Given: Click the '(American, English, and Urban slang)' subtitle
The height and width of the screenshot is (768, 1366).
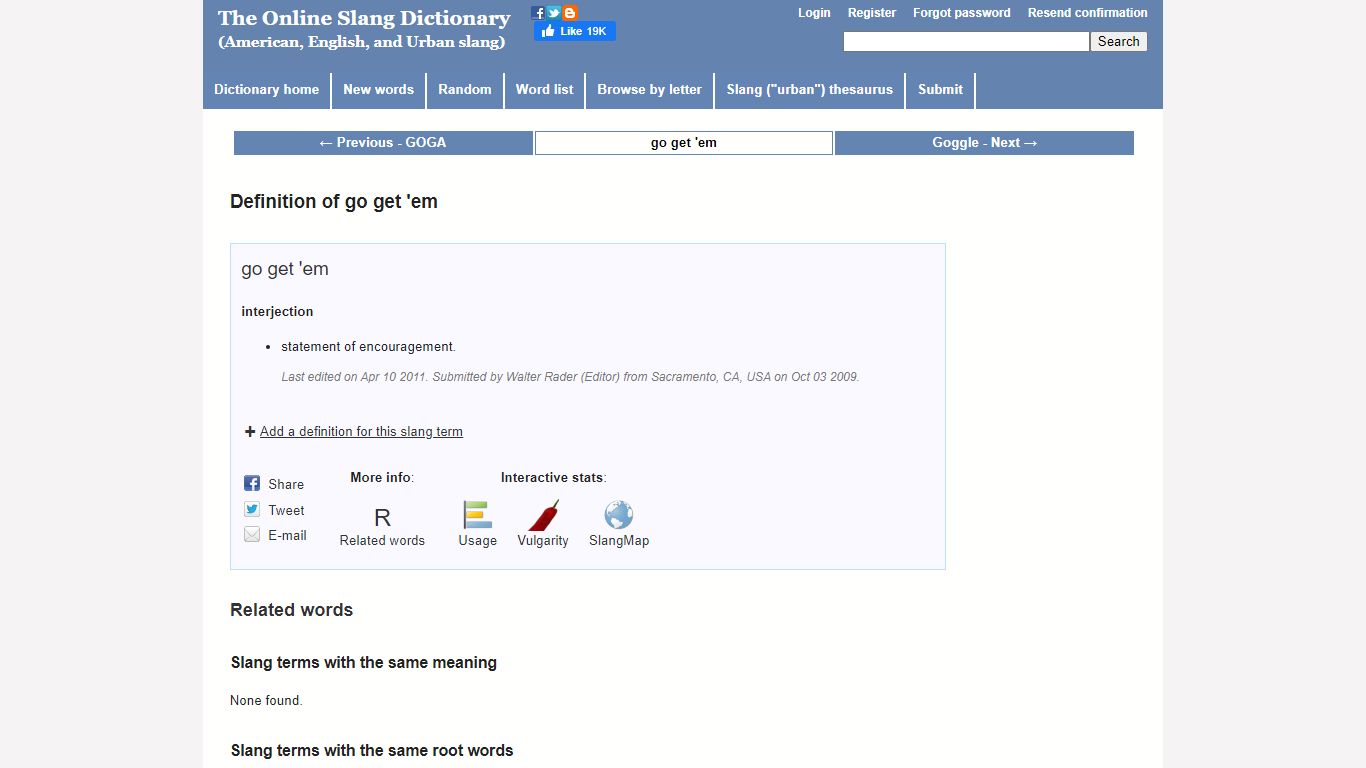Looking at the screenshot, I should click(x=362, y=42).
